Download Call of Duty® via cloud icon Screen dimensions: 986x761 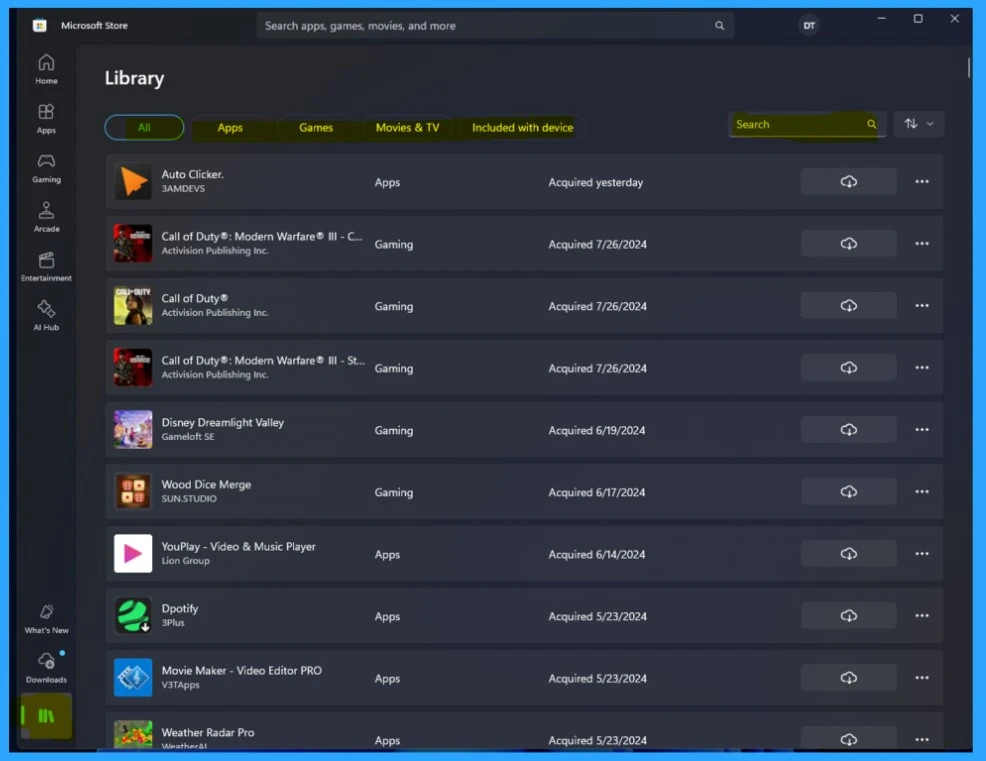848,306
